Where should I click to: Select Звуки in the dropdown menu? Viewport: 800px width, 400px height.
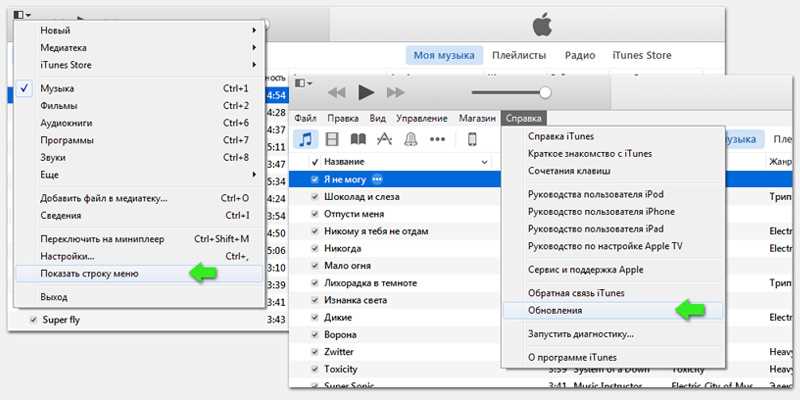point(140,158)
